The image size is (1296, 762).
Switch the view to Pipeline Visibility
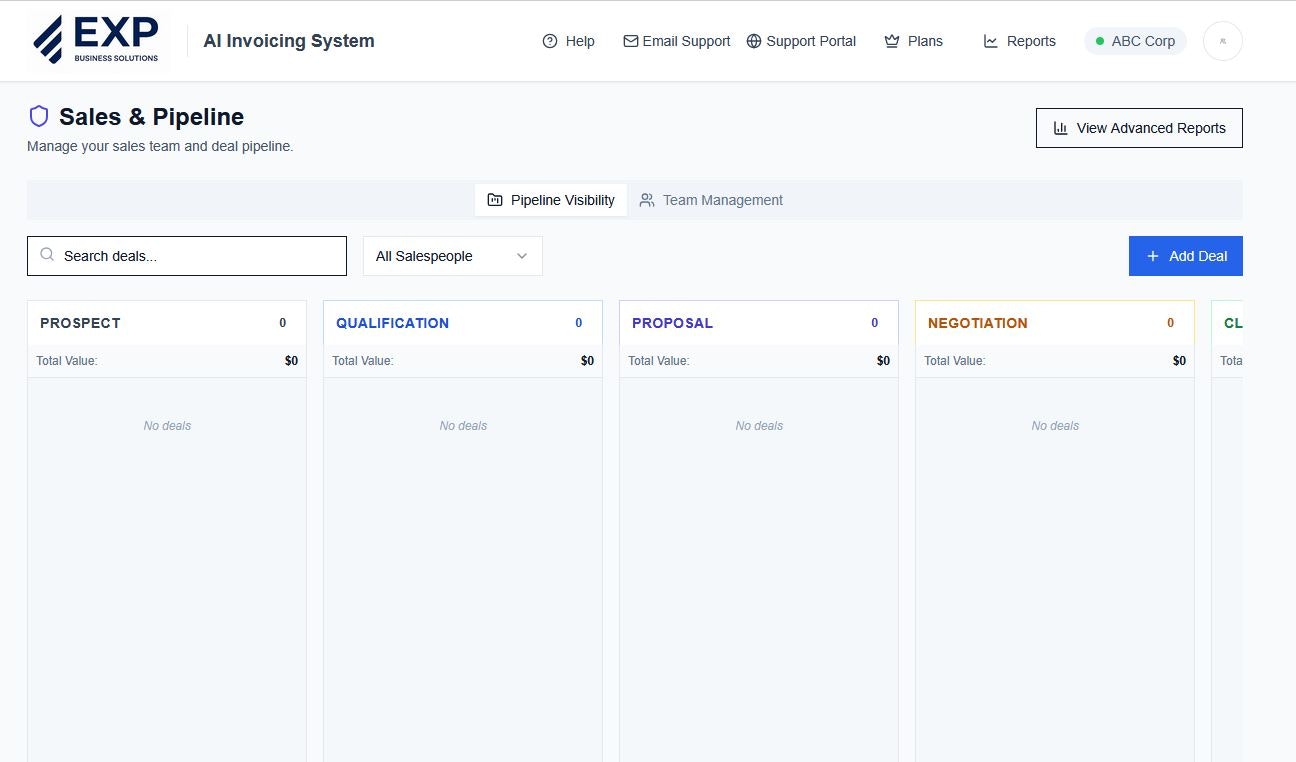[551, 199]
